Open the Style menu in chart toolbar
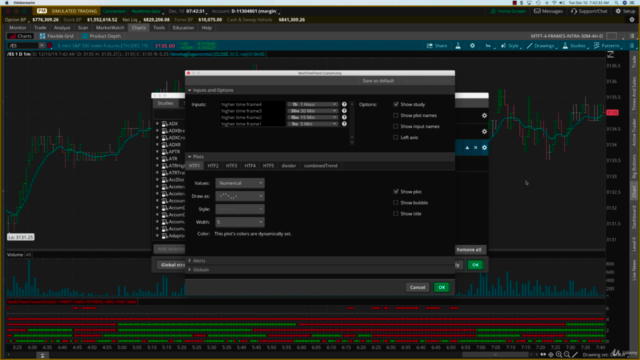Viewport: 640px width, 360px height. coord(510,46)
